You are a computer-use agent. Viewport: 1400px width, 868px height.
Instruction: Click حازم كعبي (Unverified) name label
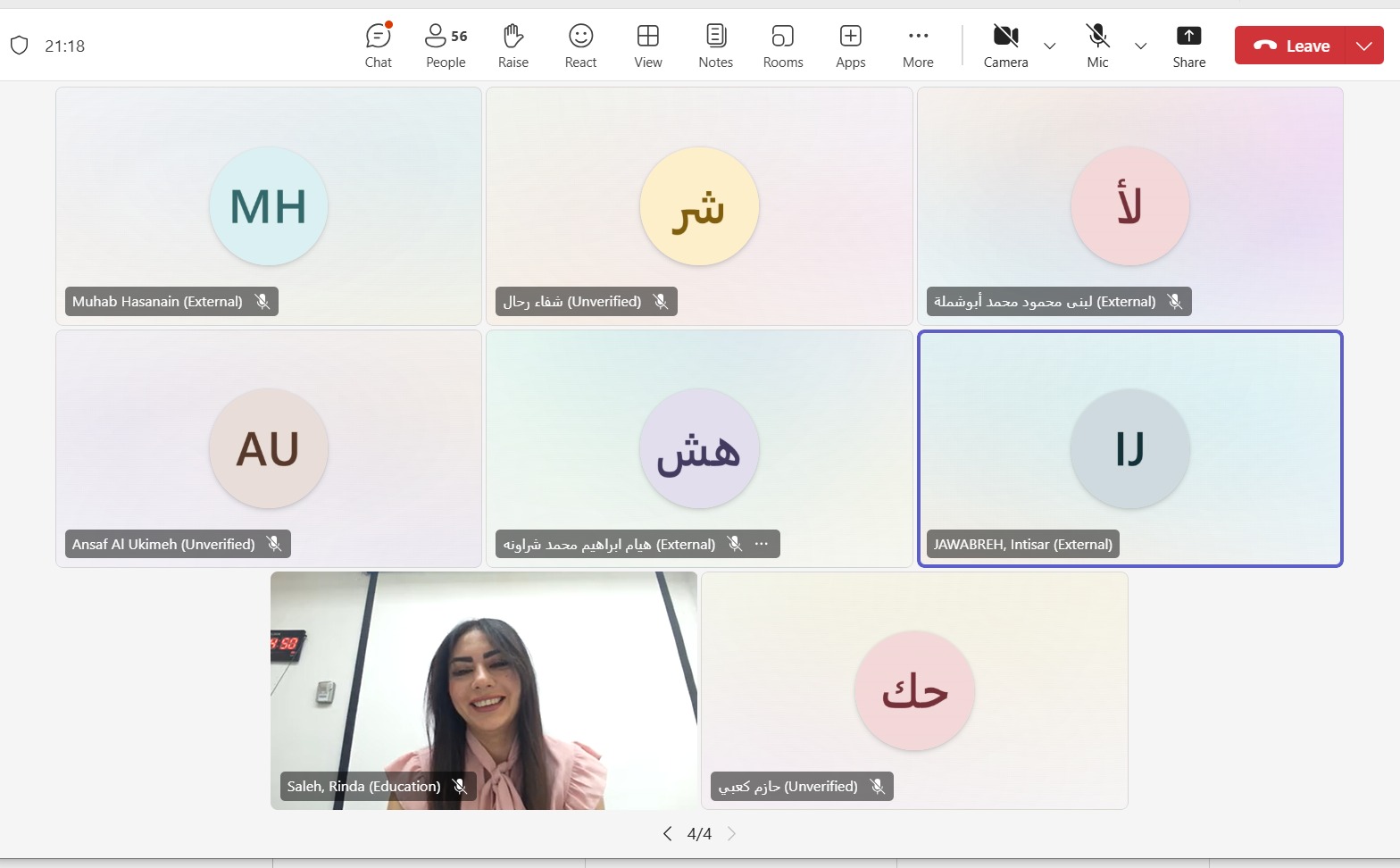coord(787,787)
